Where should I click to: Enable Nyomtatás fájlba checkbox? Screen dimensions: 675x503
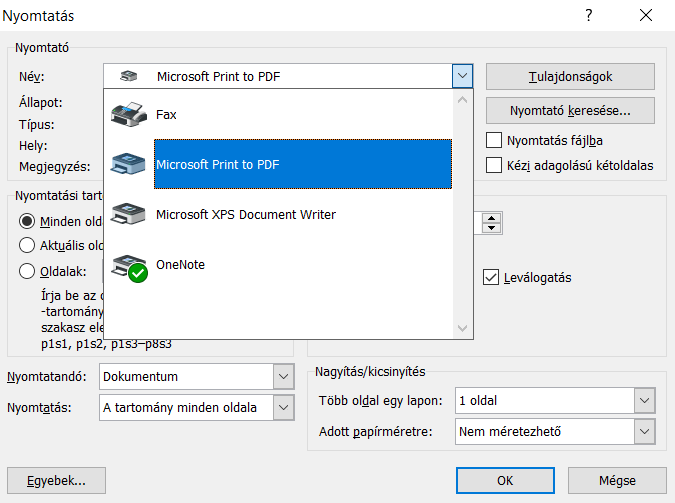[494, 140]
